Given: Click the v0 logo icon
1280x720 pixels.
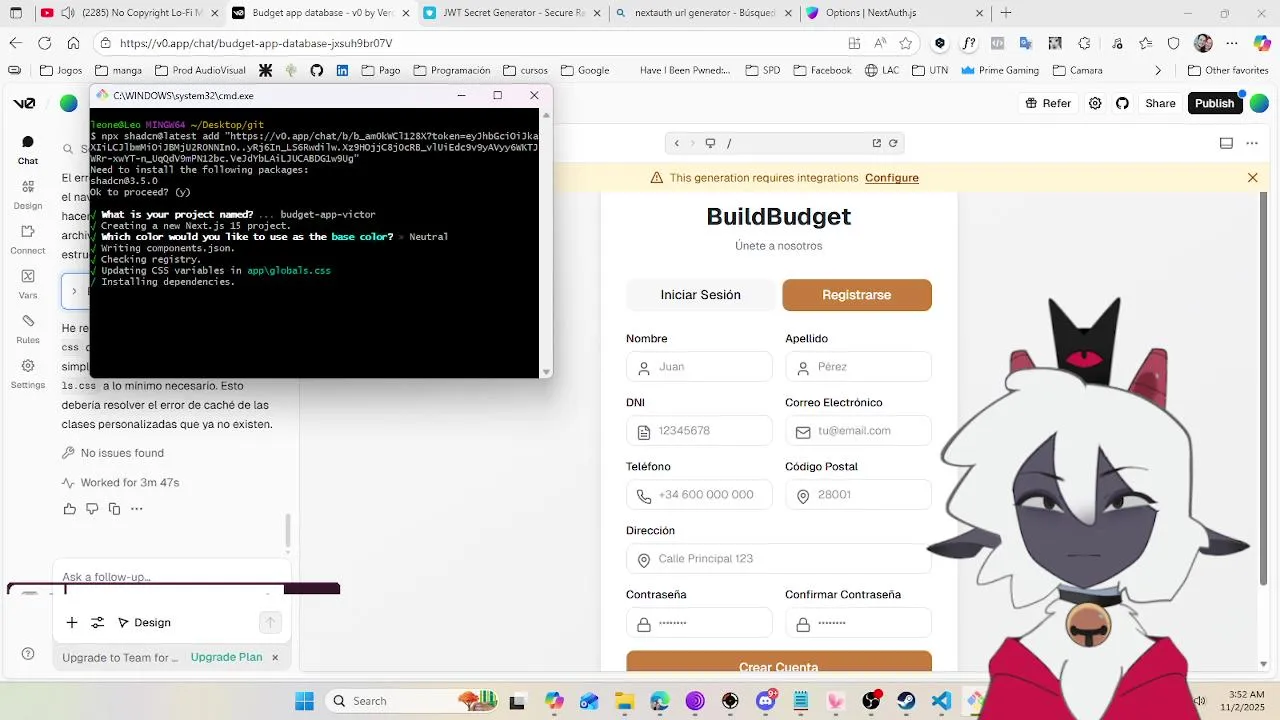Looking at the screenshot, I should click(24, 103).
